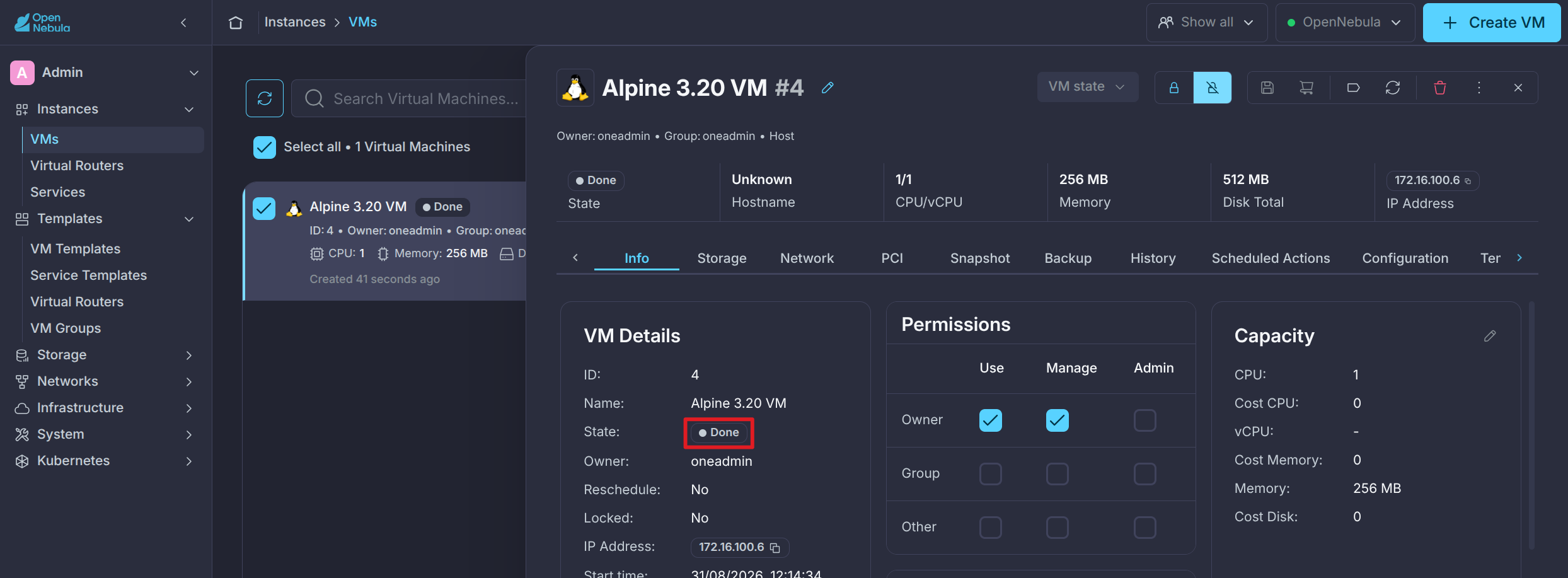Open the Scheduled Actions tab
Viewport: 1568px width, 578px height.
pos(1271,258)
